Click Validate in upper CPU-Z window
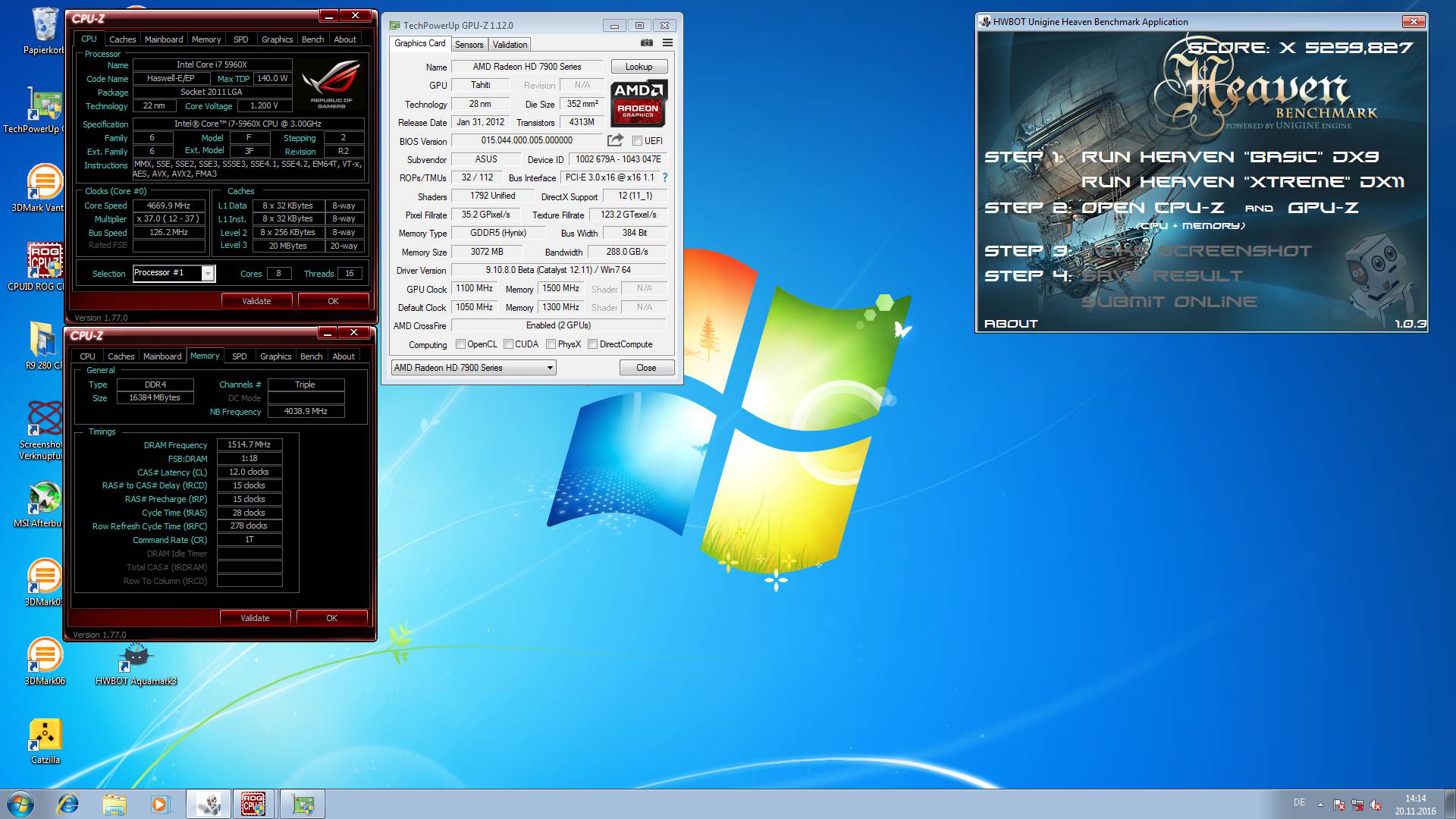This screenshot has height=819, width=1456. [256, 301]
